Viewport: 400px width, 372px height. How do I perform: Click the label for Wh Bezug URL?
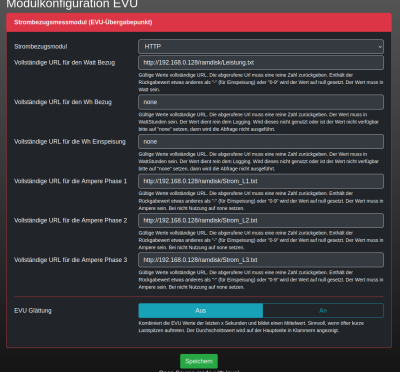[x=63, y=102]
